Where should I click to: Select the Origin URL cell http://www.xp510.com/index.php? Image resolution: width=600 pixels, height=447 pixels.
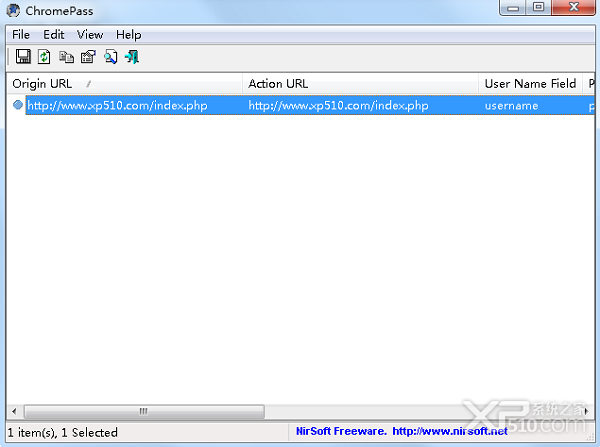pos(117,105)
